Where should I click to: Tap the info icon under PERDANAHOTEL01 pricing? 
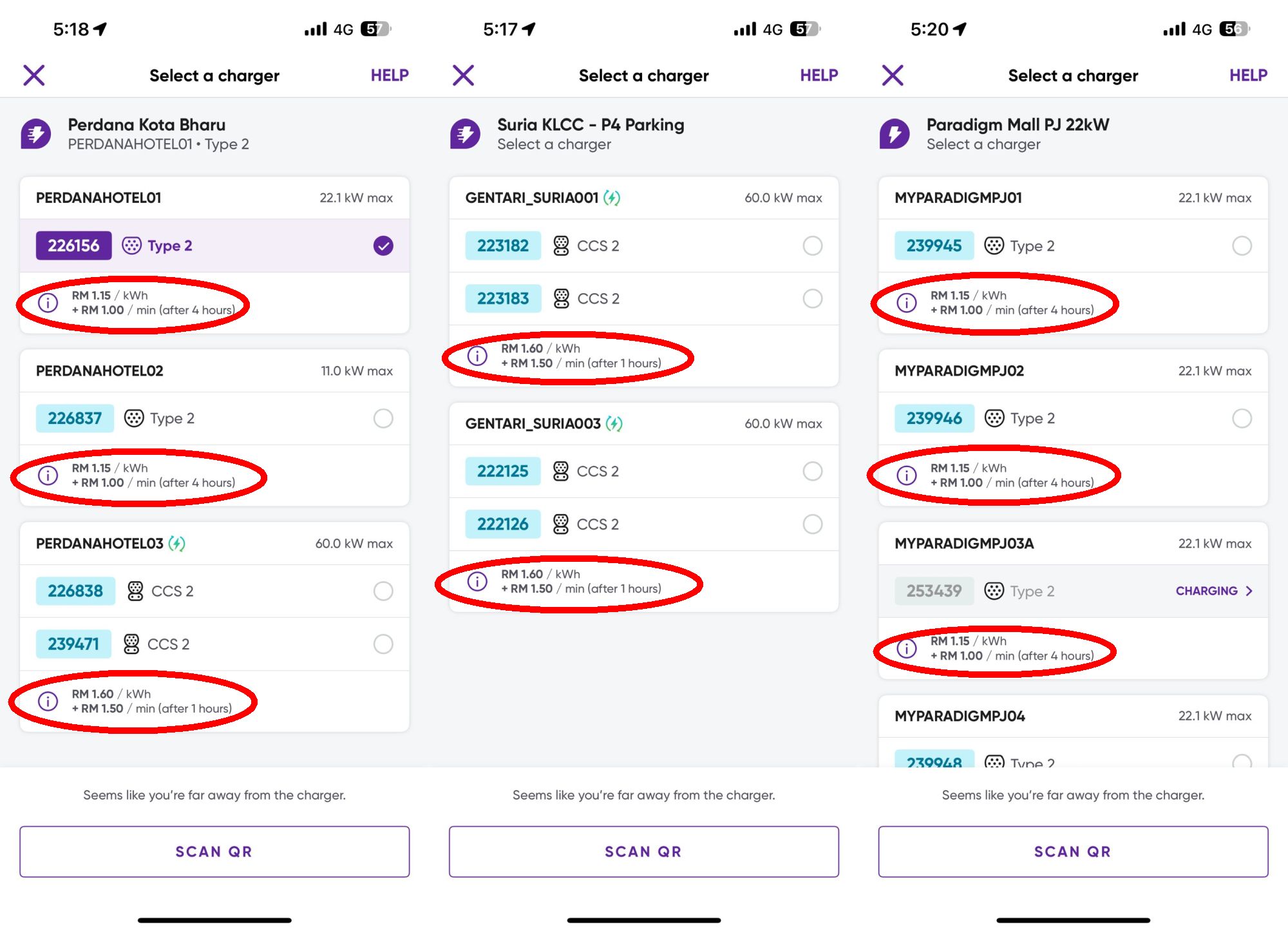[x=48, y=303]
